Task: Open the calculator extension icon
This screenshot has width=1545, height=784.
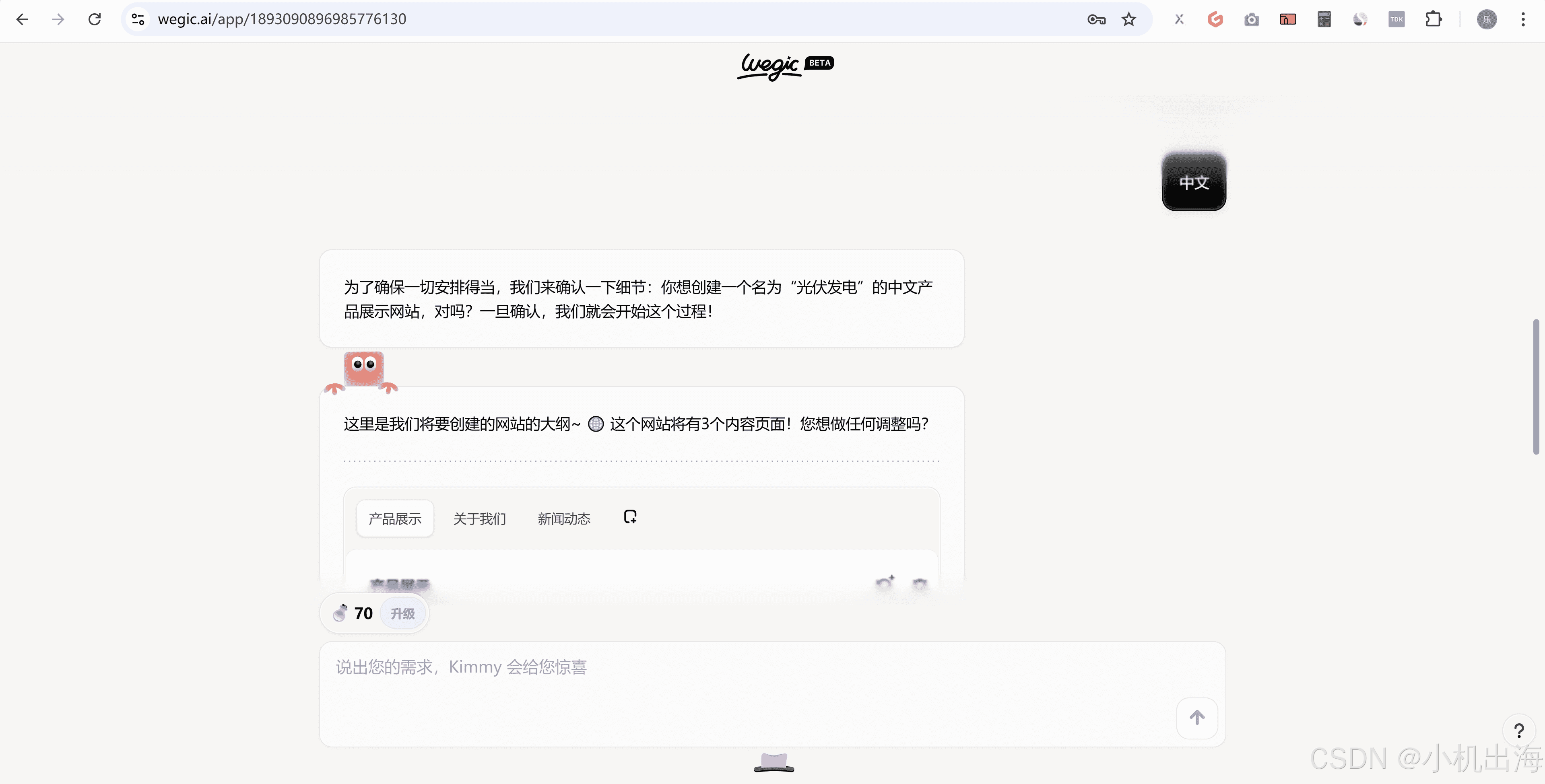Action: pos(1324,19)
